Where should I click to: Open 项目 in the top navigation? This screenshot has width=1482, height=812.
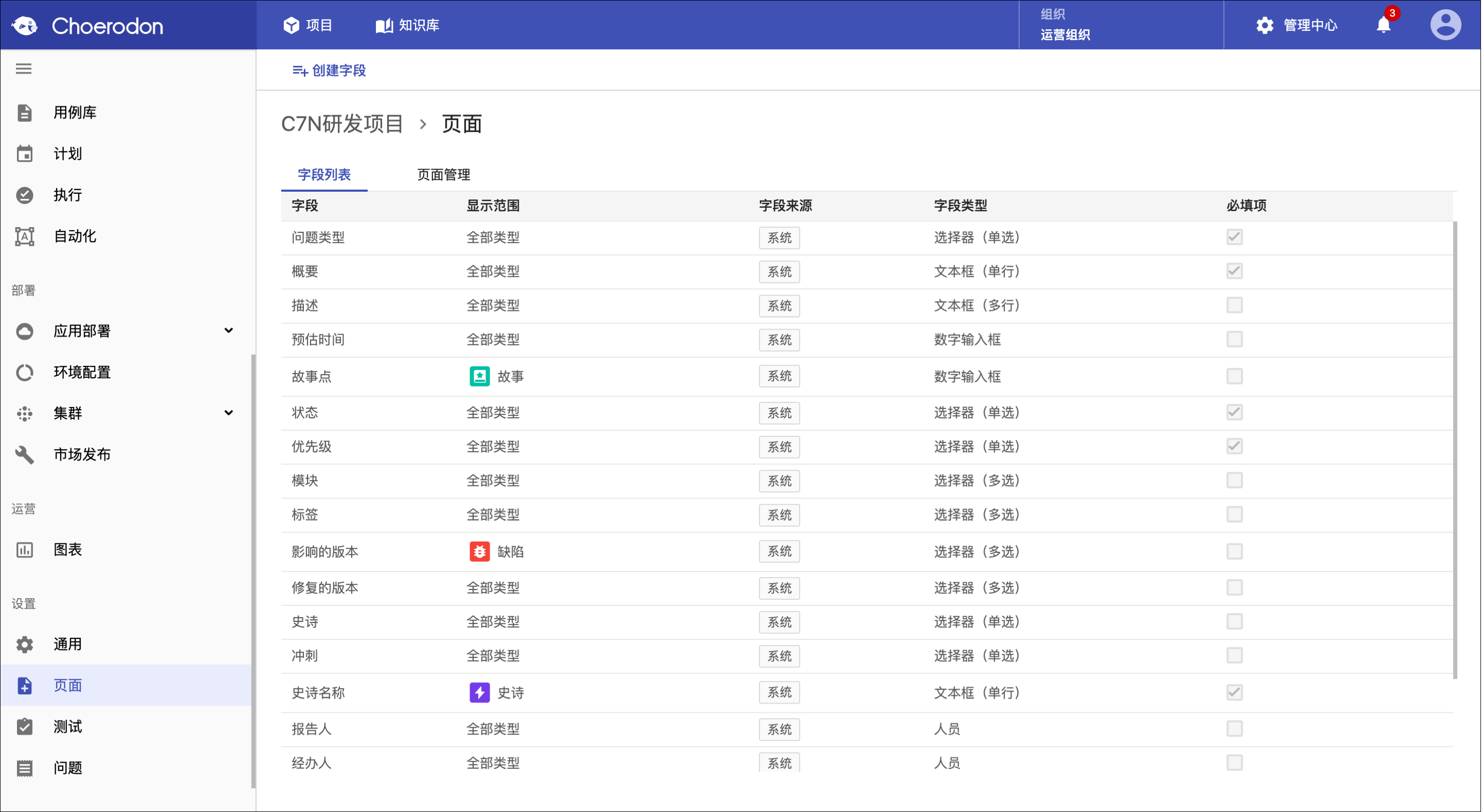click(308, 25)
